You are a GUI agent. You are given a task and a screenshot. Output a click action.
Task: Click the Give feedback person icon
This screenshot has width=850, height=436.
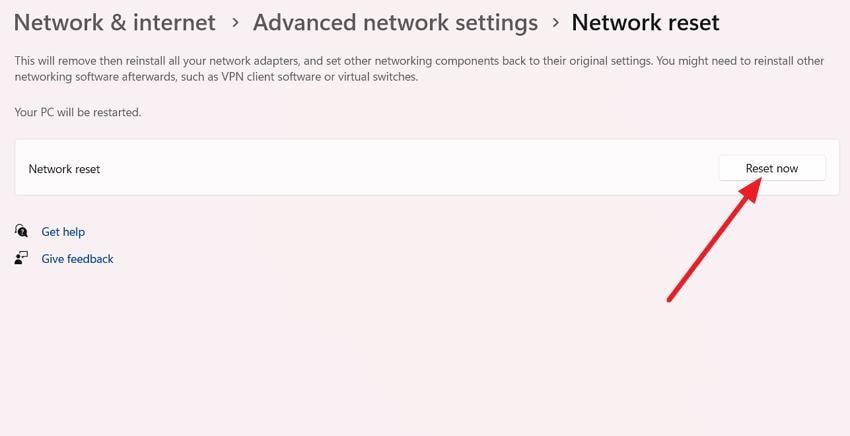pos(22,258)
